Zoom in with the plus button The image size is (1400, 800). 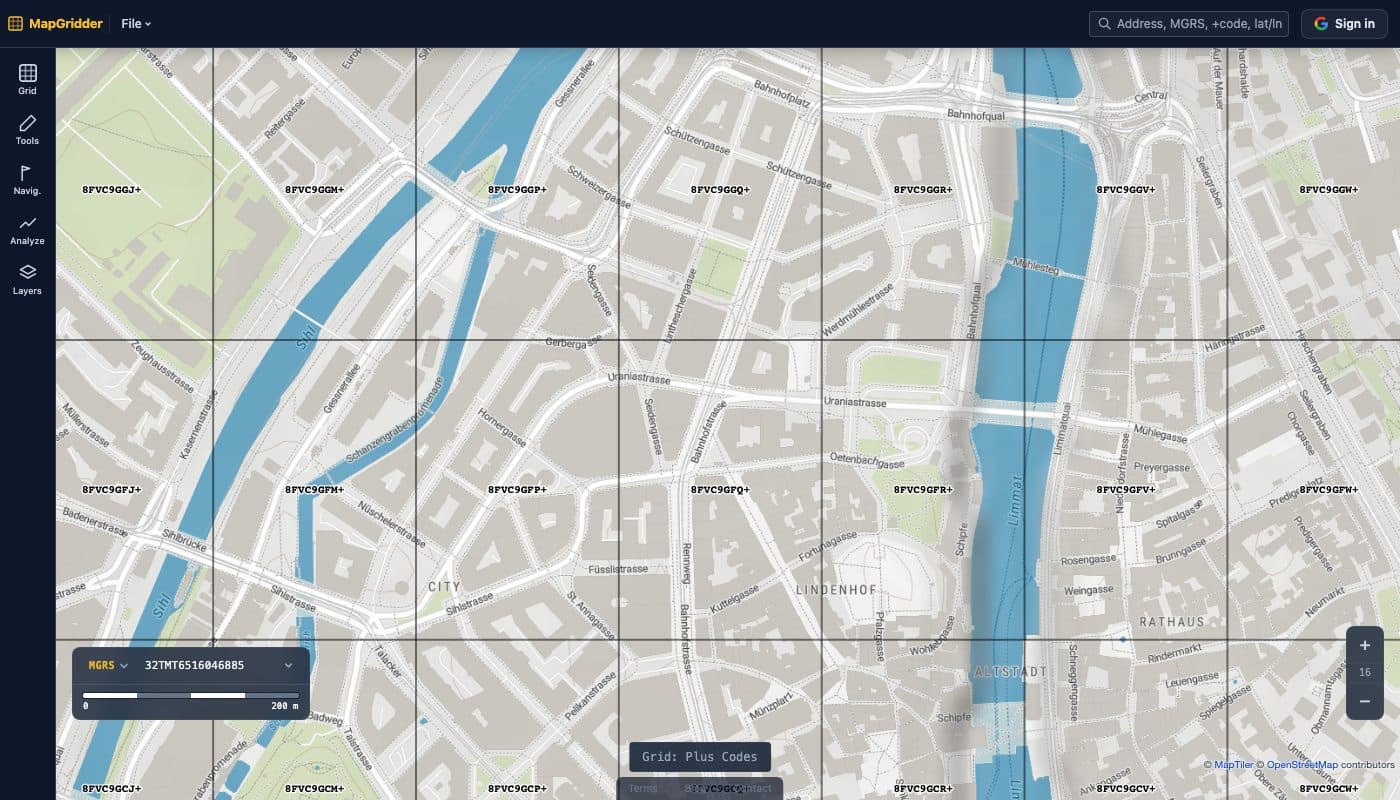point(1365,645)
